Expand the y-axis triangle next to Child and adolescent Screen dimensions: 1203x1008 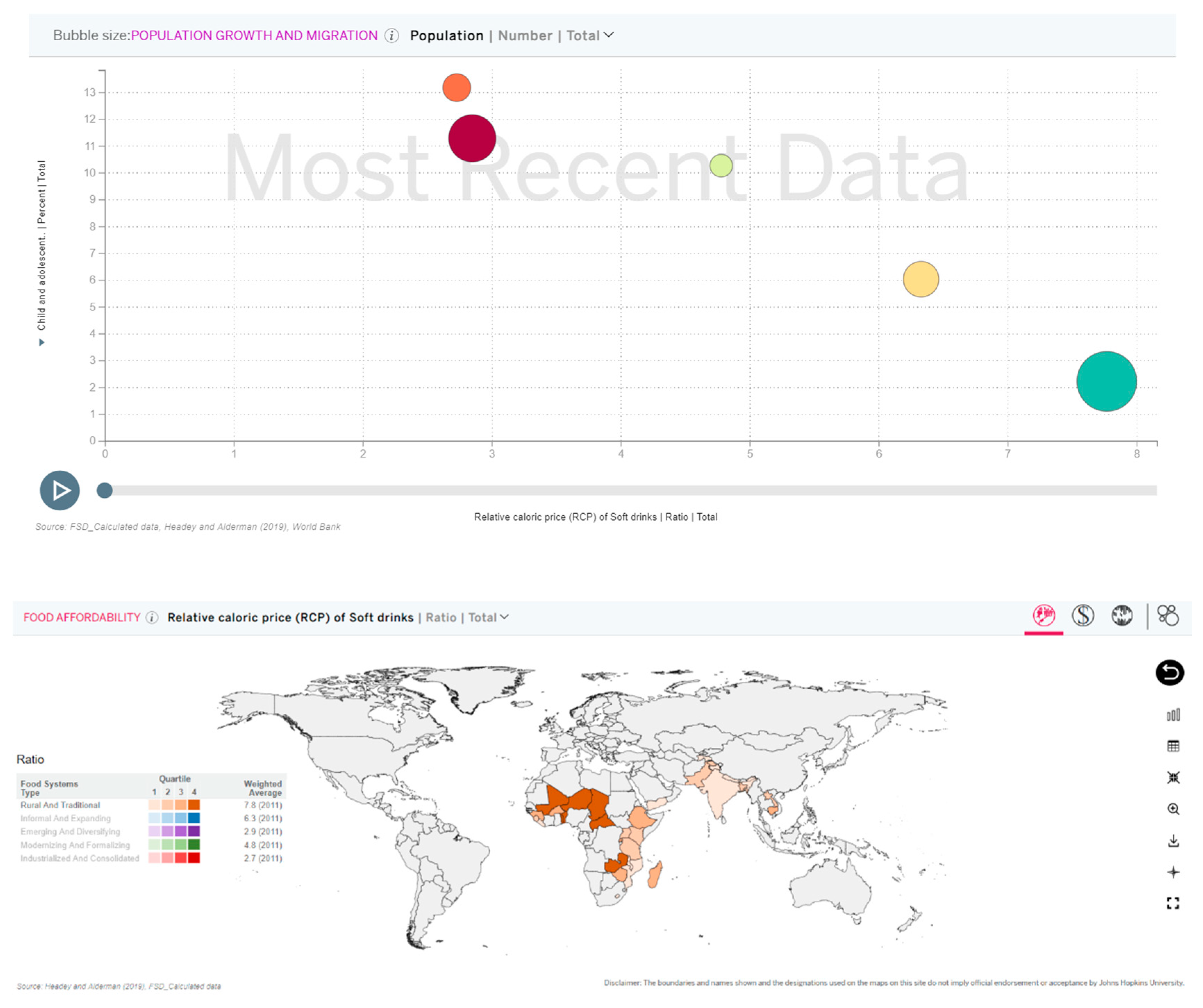tap(41, 343)
